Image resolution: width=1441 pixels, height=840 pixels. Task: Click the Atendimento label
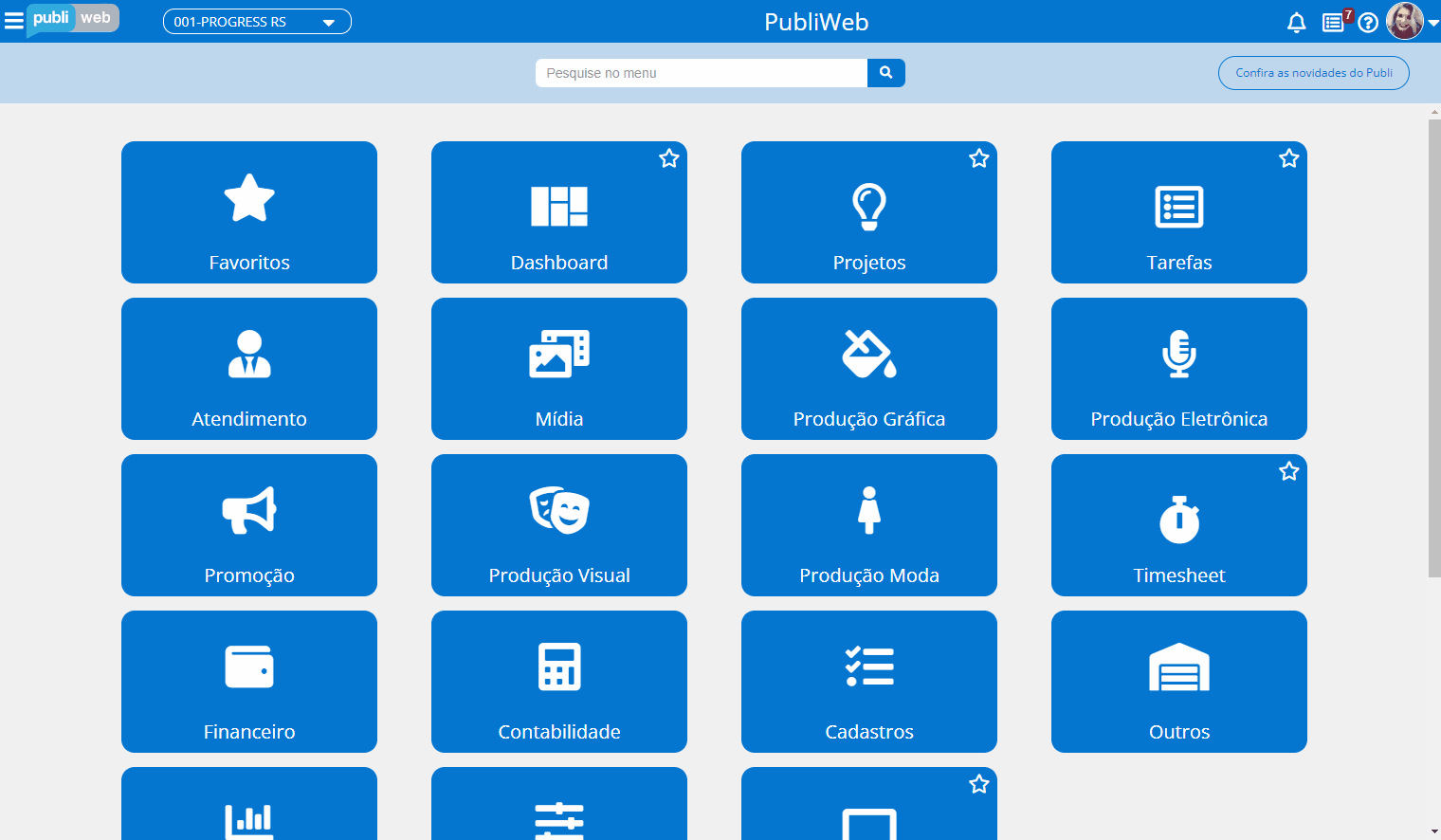tap(249, 419)
